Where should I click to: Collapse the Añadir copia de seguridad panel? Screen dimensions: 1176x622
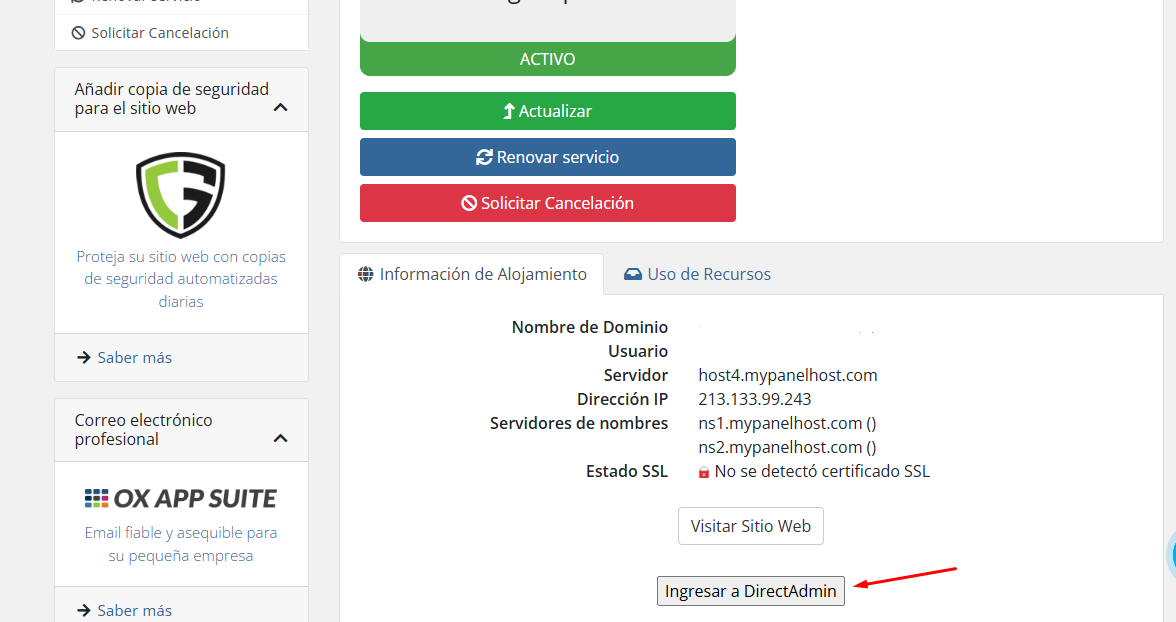click(x=281, y=108)
